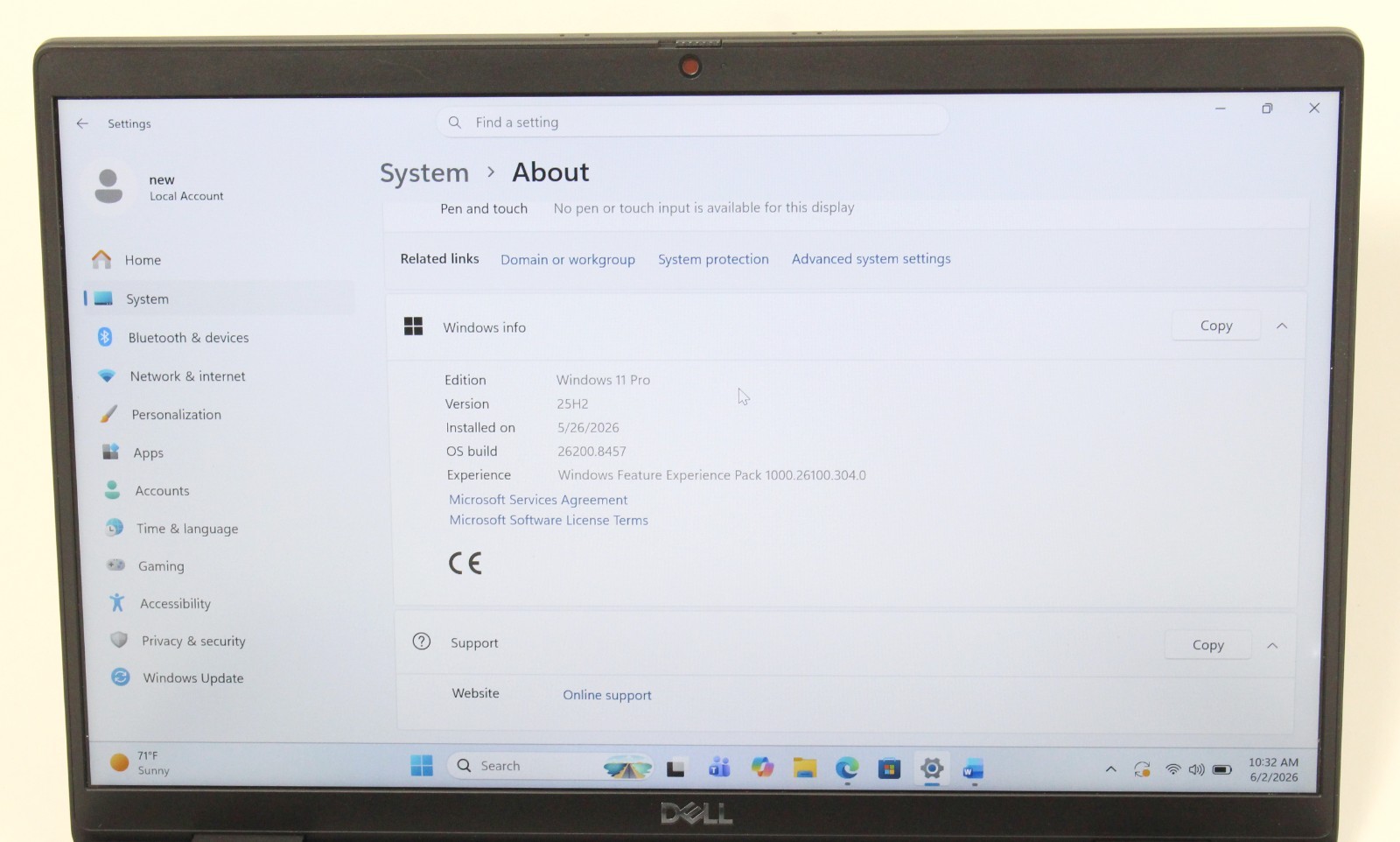Select the Installed on date 5/26/2026
1400x842 pixels.
tap(588, 428)
